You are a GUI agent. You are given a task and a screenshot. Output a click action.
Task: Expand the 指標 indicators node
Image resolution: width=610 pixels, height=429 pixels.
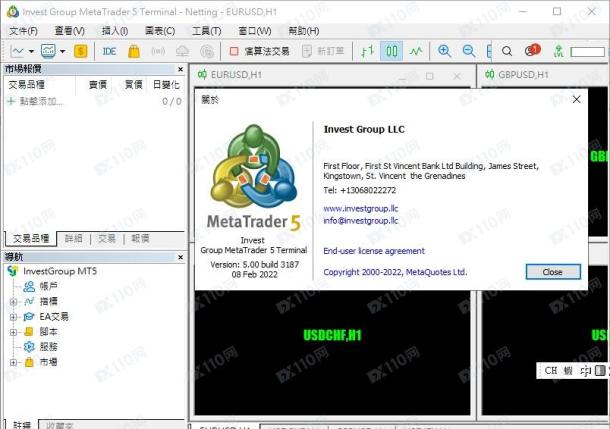[13, 302]
